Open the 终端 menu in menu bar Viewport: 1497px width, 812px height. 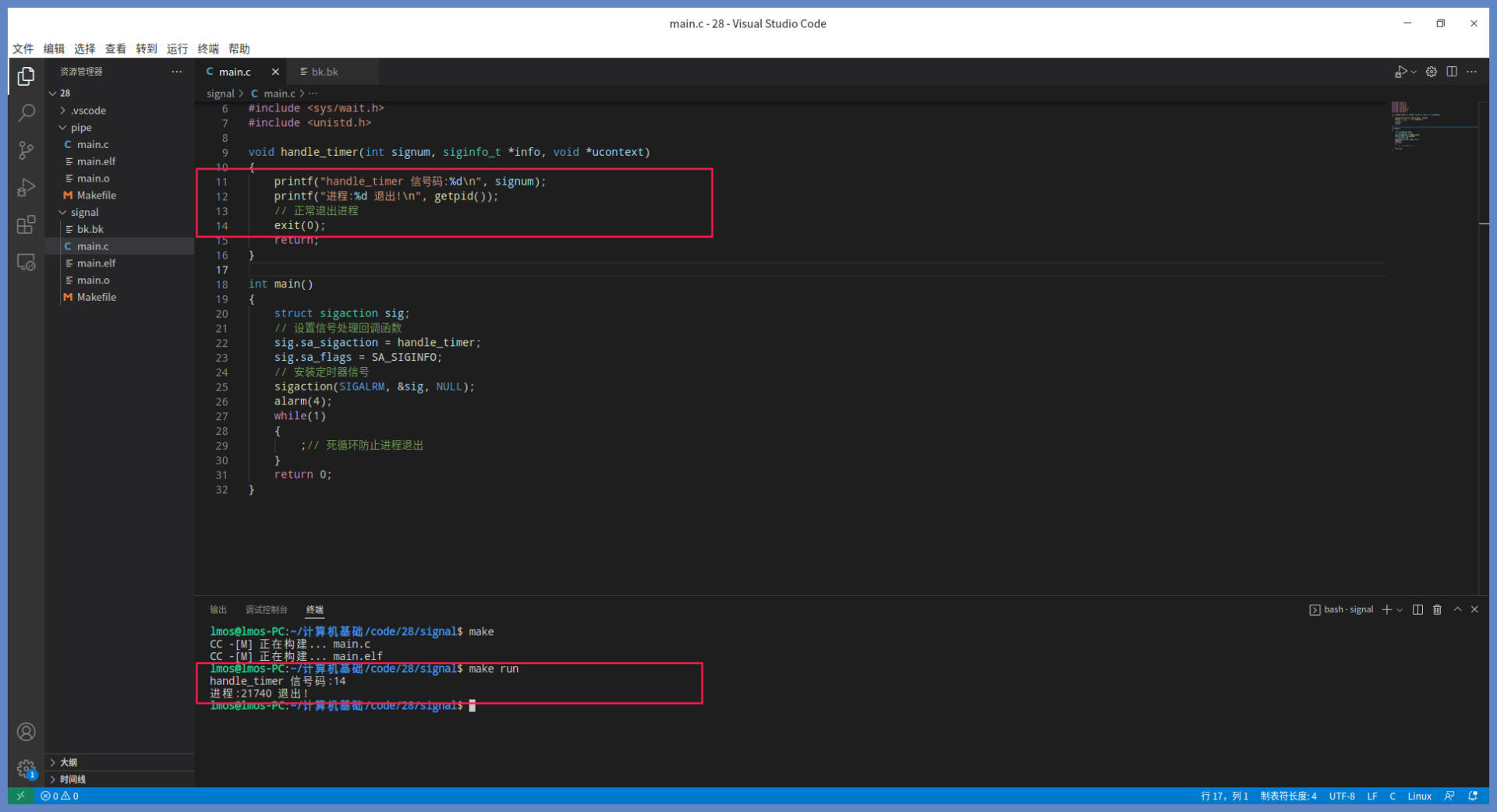208,48
